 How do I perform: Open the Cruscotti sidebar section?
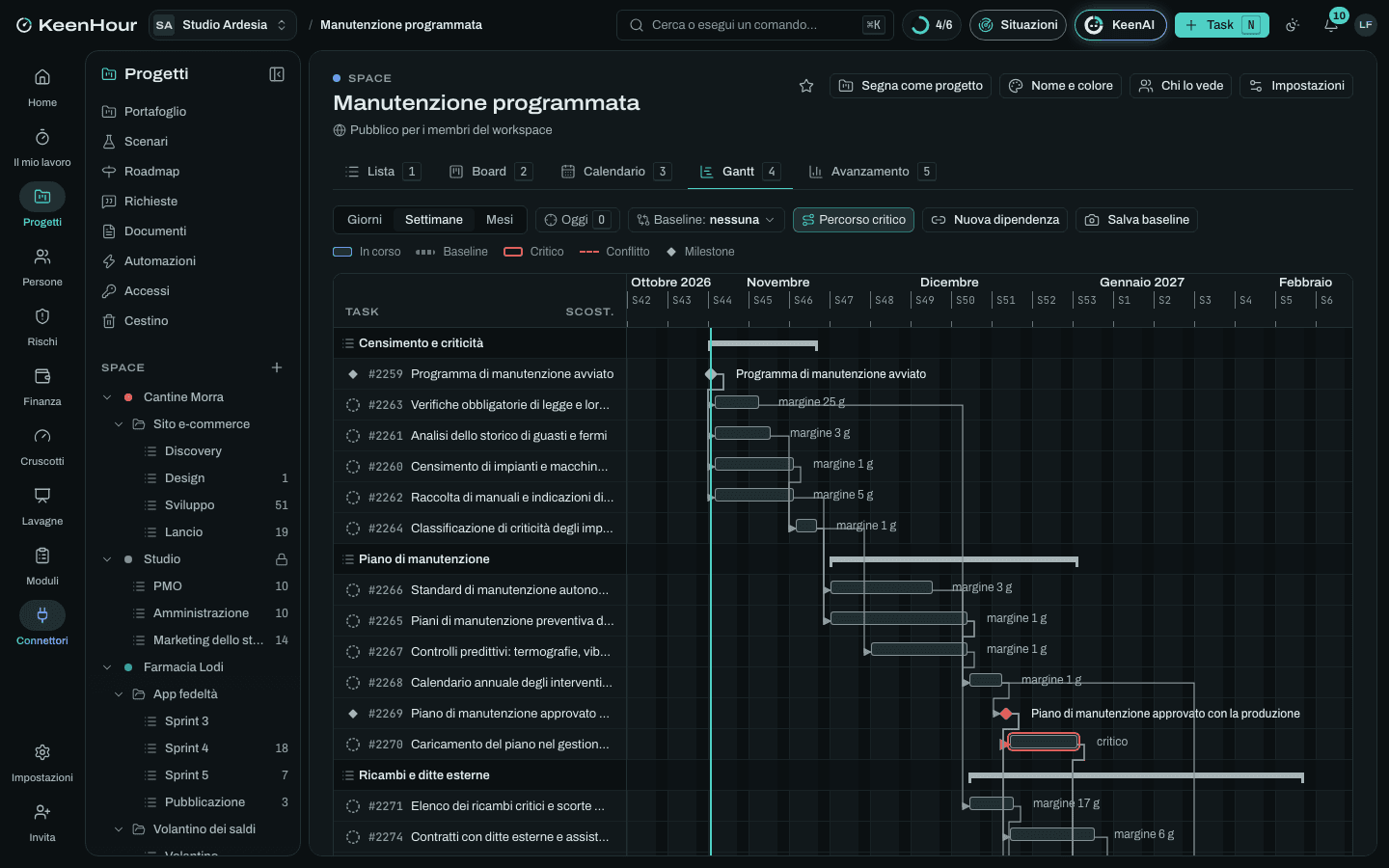pos(42,446)
